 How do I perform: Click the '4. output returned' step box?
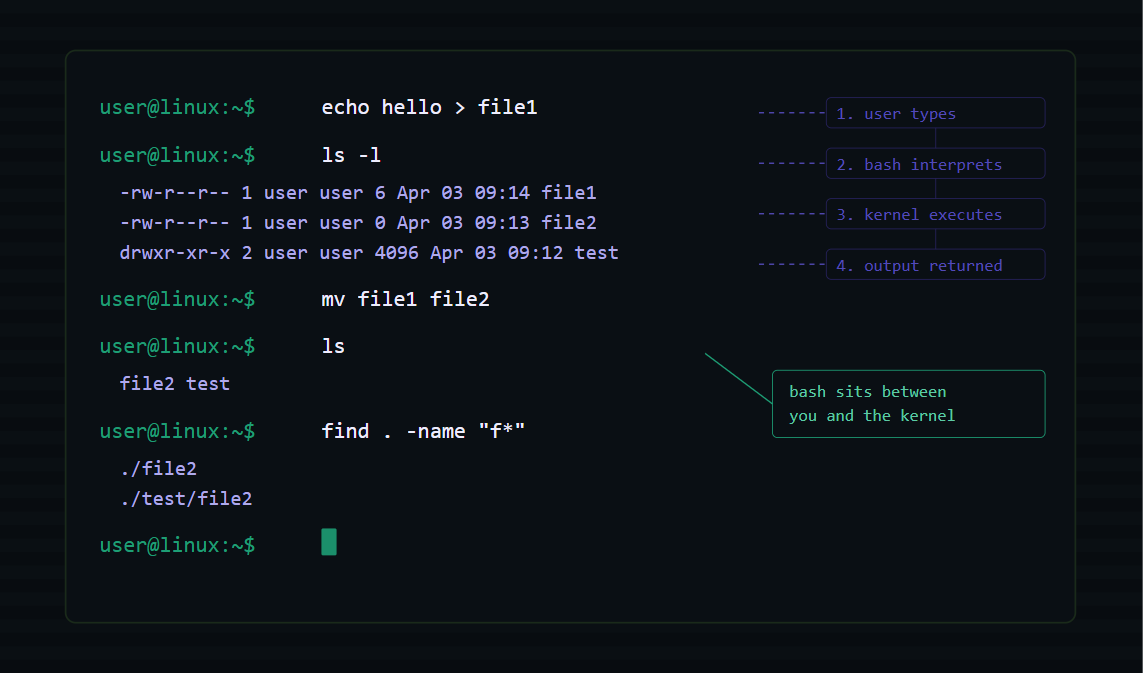(935, 264)
